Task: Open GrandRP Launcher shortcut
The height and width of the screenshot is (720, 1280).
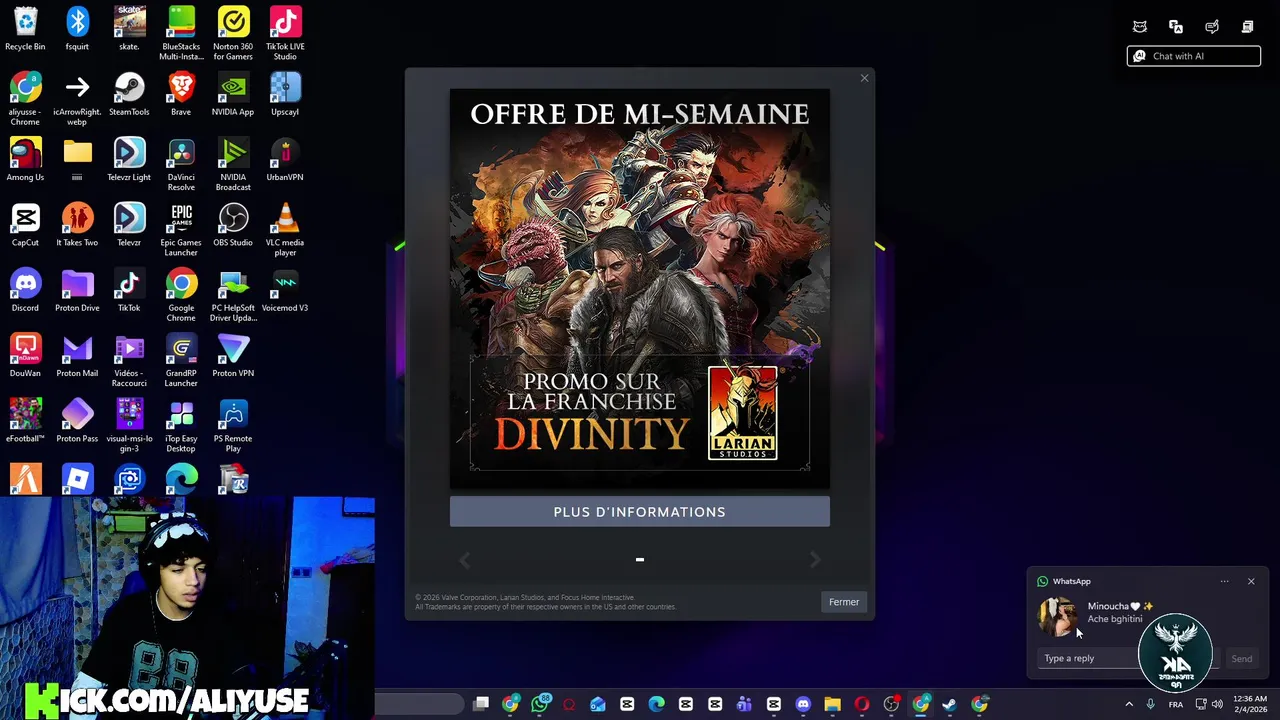Action: tap(181, 360)
